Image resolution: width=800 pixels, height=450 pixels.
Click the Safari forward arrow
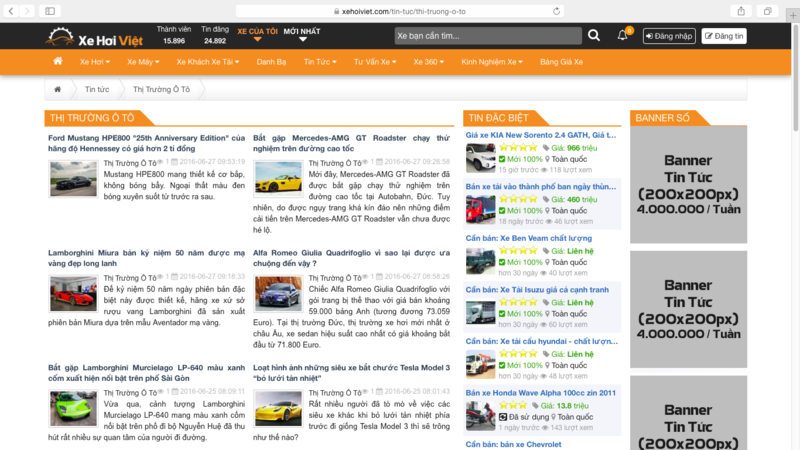click(x=27, y=11)
